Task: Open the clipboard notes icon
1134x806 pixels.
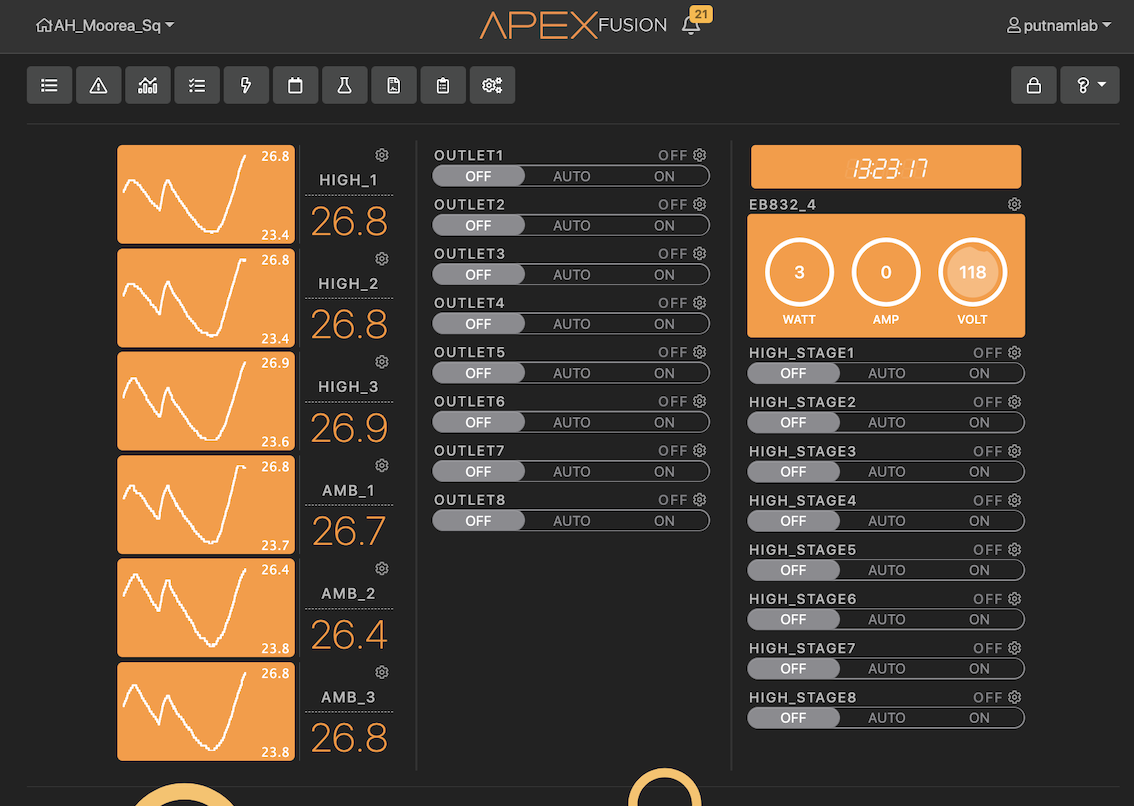Action: coord(443,85)
